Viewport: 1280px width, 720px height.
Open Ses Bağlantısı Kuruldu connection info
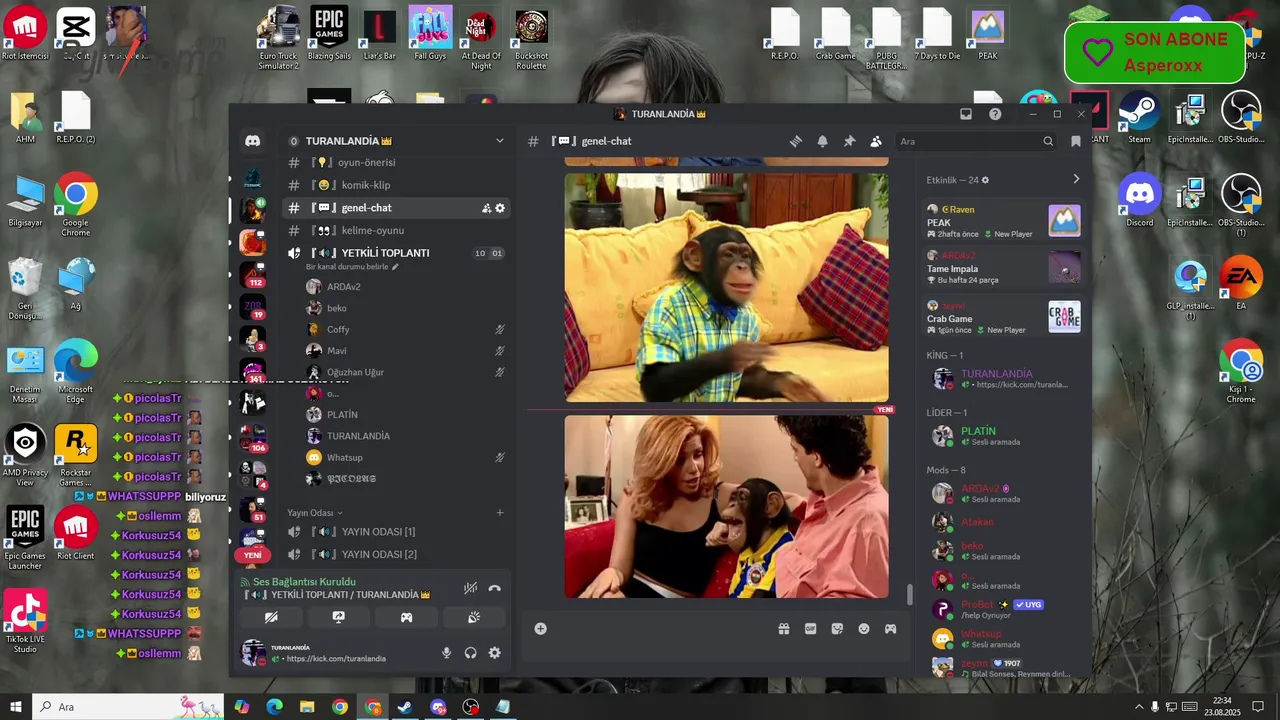coord(304,582)
